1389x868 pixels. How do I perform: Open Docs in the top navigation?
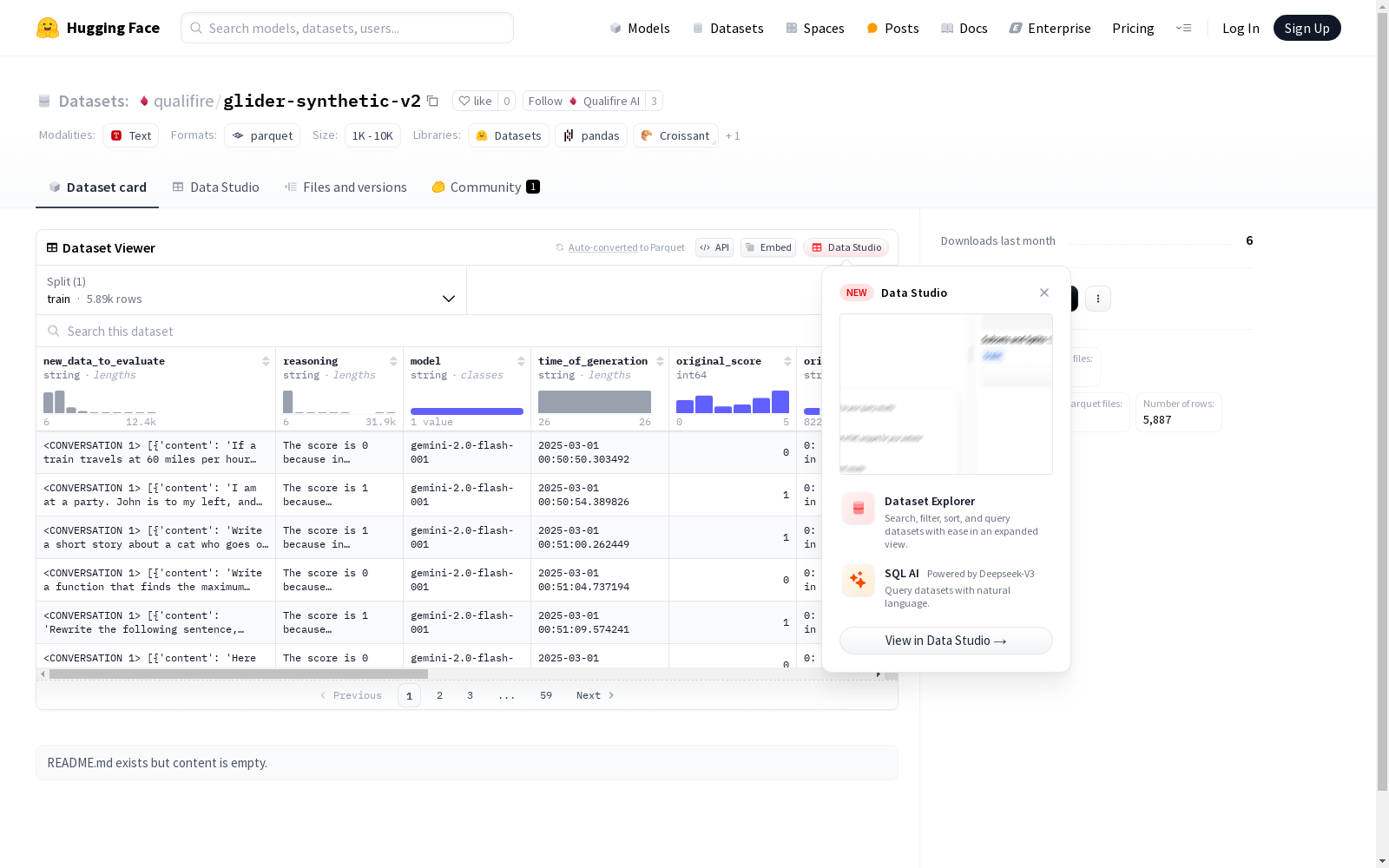click(964, 28)
